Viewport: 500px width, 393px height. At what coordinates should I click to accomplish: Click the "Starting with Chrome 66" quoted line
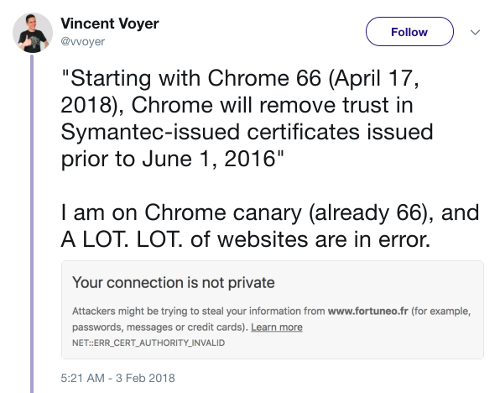click(240, 79)
